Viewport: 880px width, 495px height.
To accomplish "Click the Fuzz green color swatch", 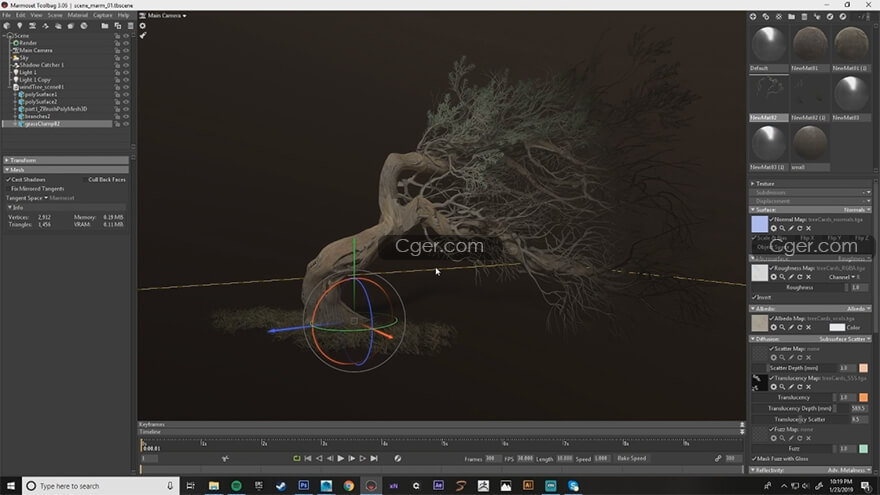I will 863,449.
